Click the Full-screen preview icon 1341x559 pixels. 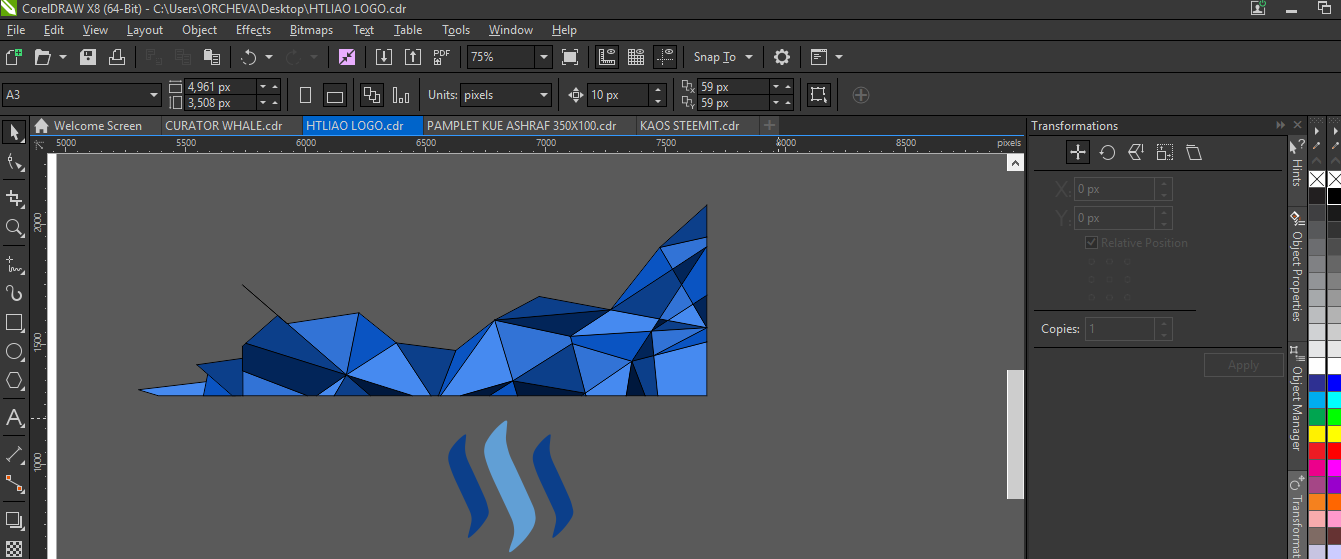coord(570,57)
